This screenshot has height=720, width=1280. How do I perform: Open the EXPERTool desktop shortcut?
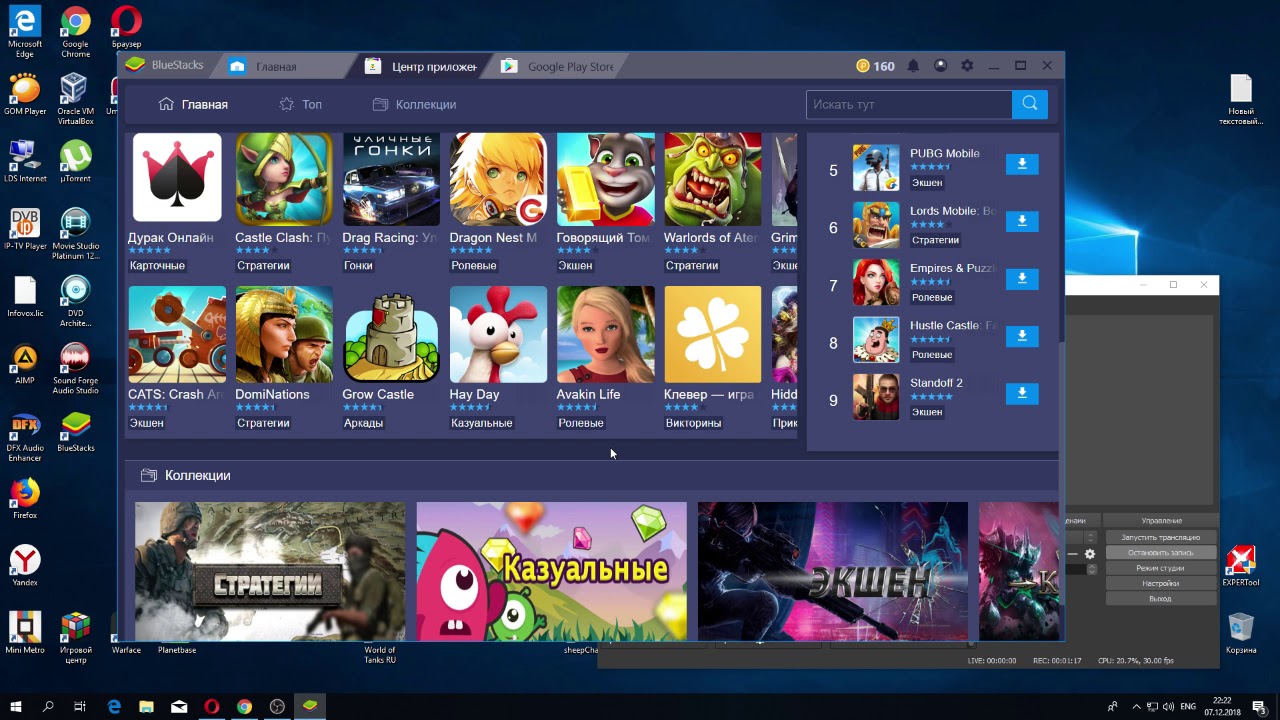pyautogui.click(x=1241, y=565)
